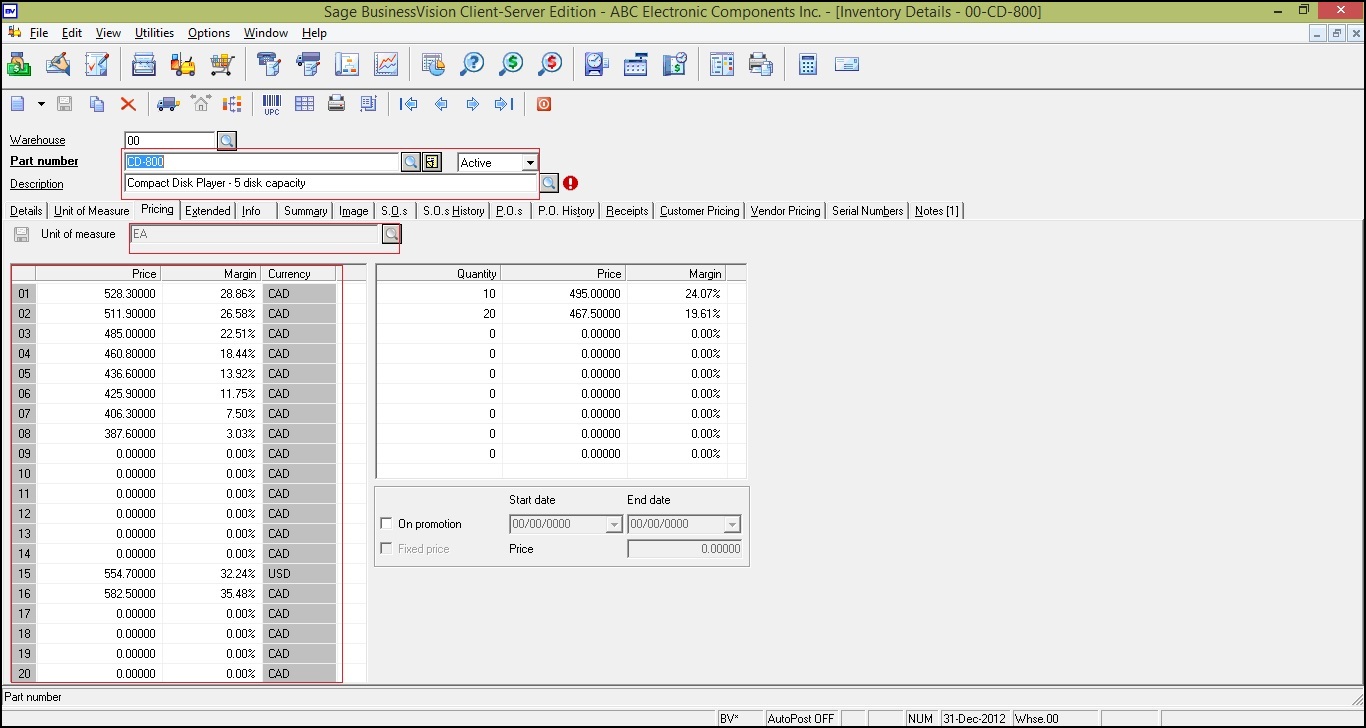Click the 35.48% margin cell
Image resolution: width=1366 pixels, height=728 pixels.
[211, 594]
